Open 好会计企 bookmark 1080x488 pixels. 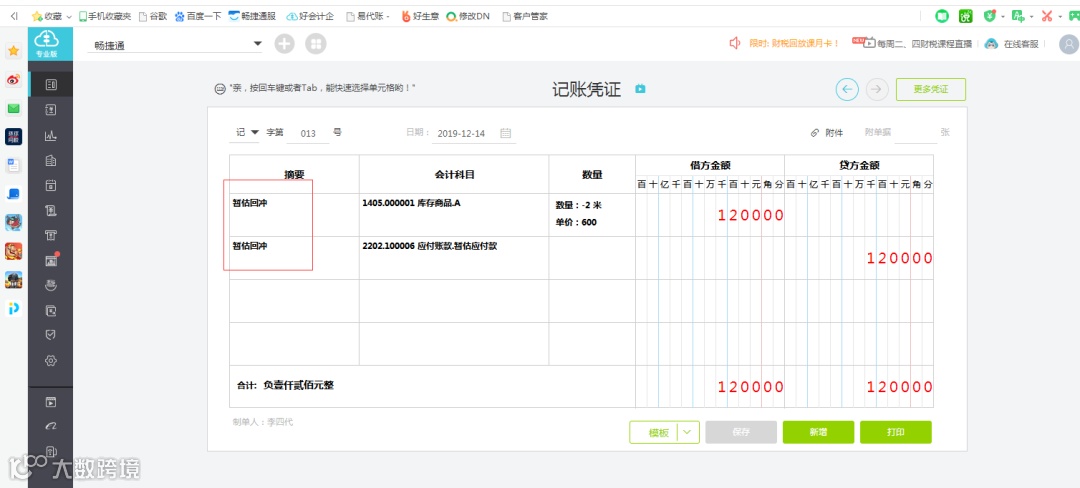(x=310, y=16)
